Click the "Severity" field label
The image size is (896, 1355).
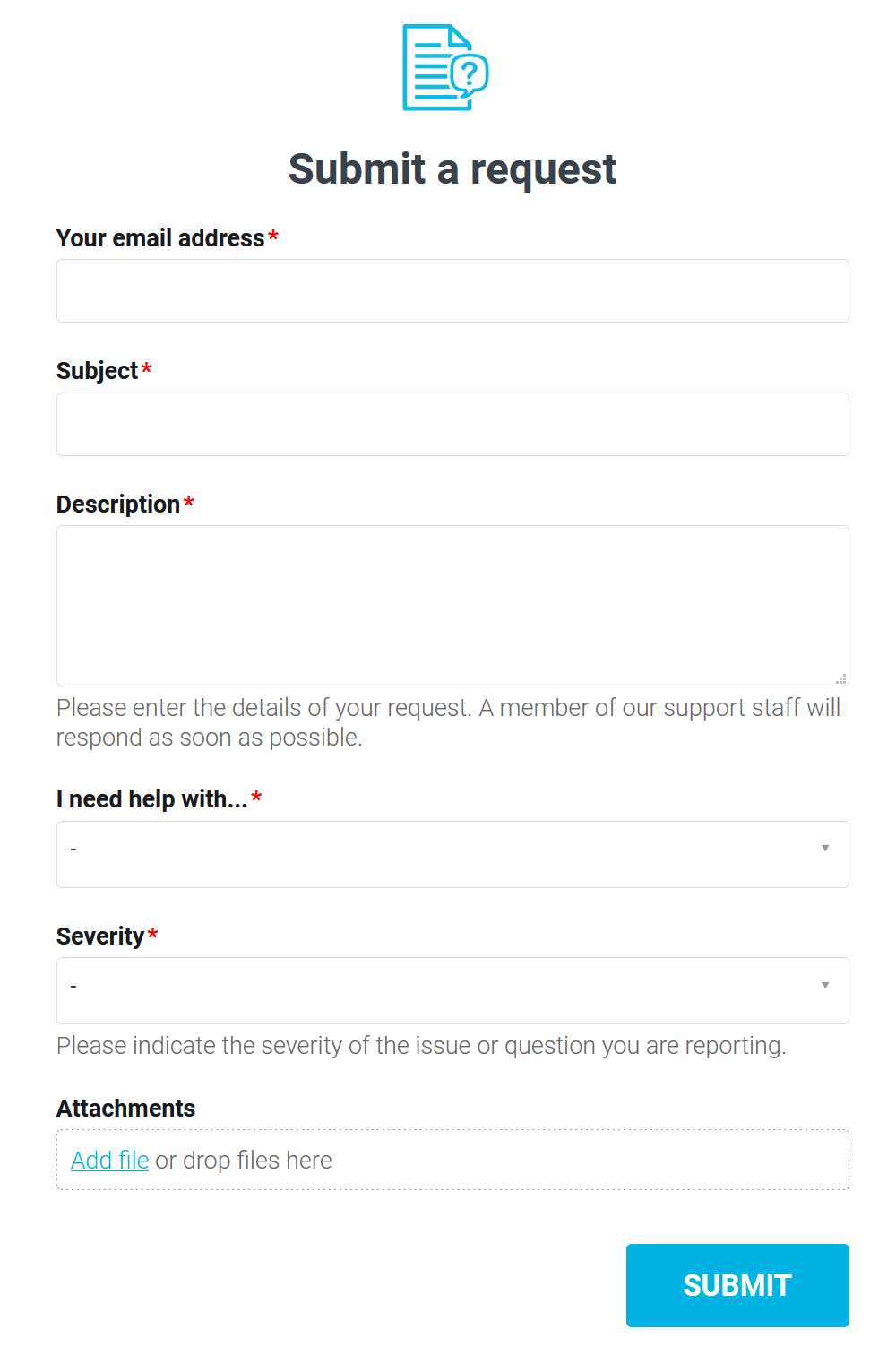tap(100, 936)
